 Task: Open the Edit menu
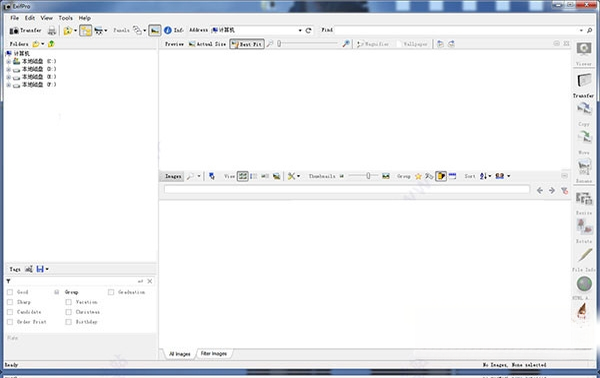coord(30,18)
